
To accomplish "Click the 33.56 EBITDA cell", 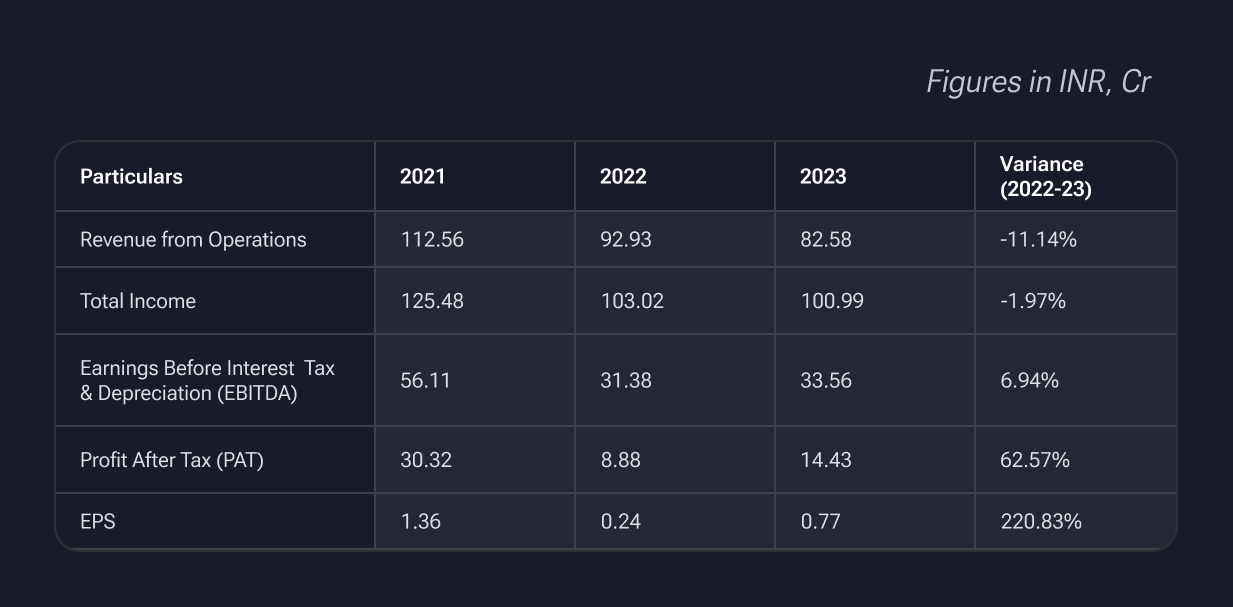I will click(x=826, y=381).
